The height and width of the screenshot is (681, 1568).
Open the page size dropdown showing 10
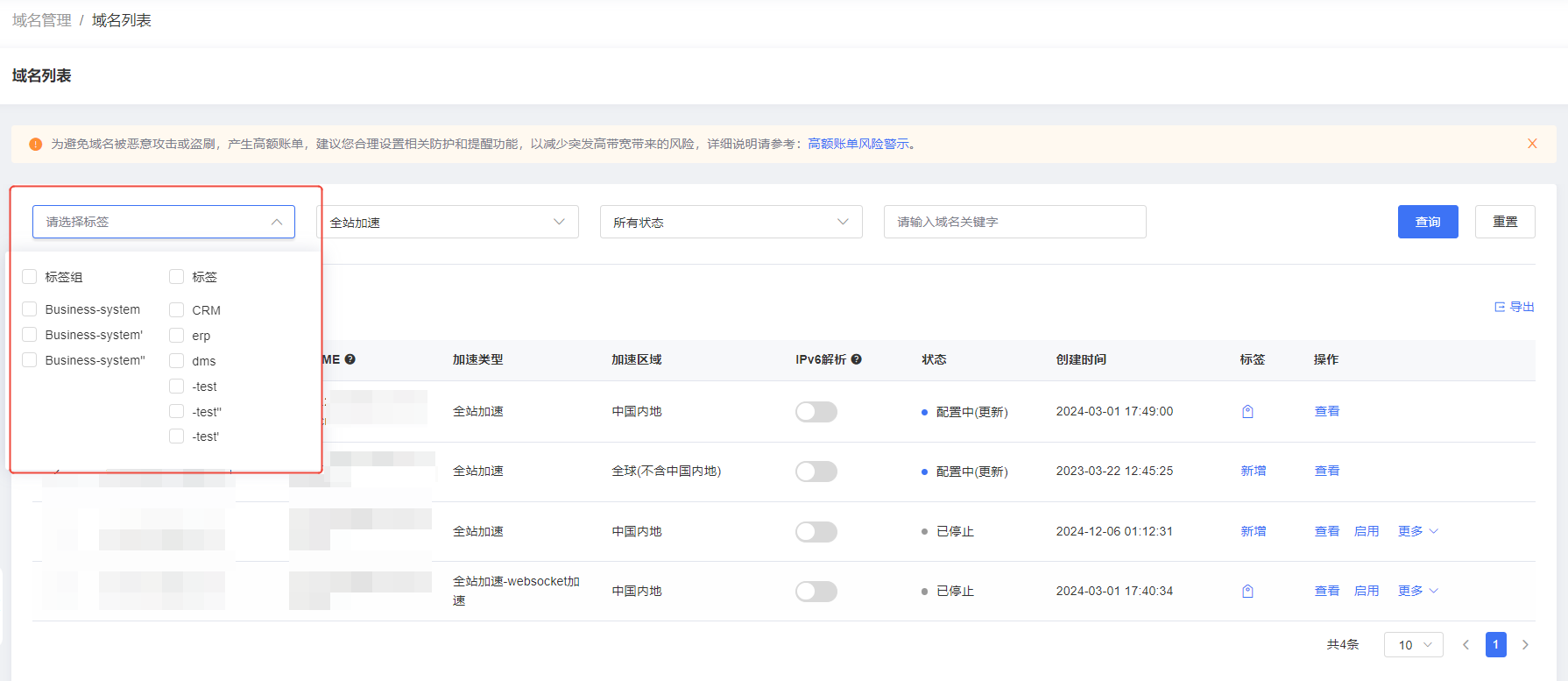pos(1414,644)
